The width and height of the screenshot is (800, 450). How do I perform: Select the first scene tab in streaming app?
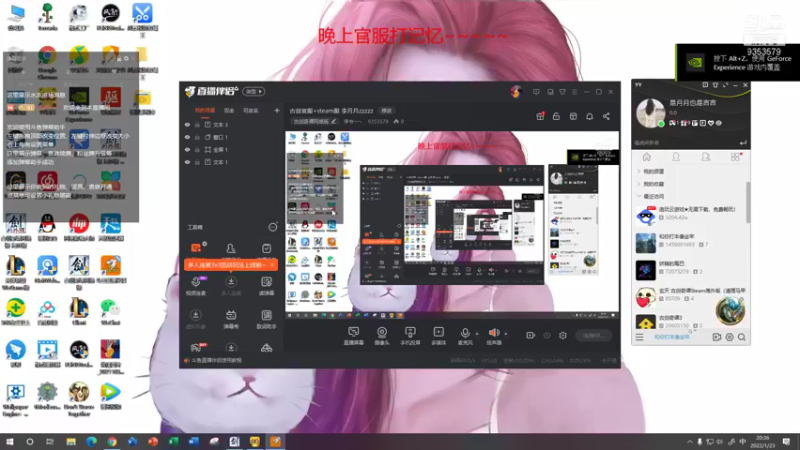(205, 110)
